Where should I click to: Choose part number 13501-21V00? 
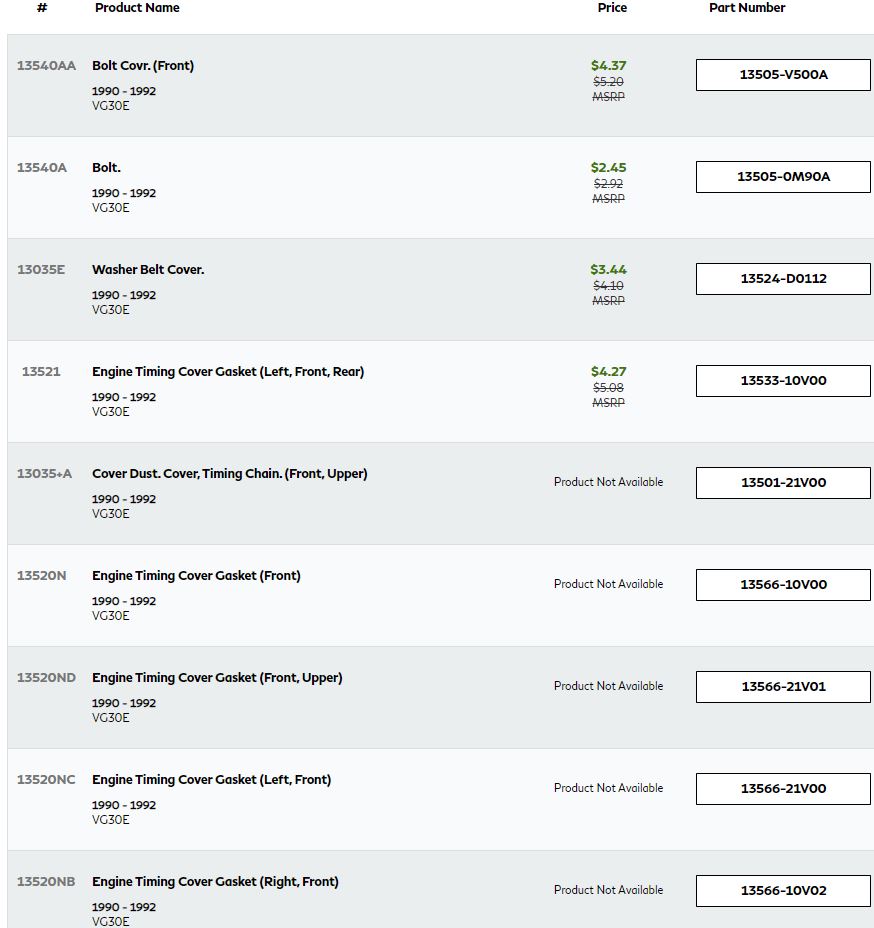(x=783, y=482)
